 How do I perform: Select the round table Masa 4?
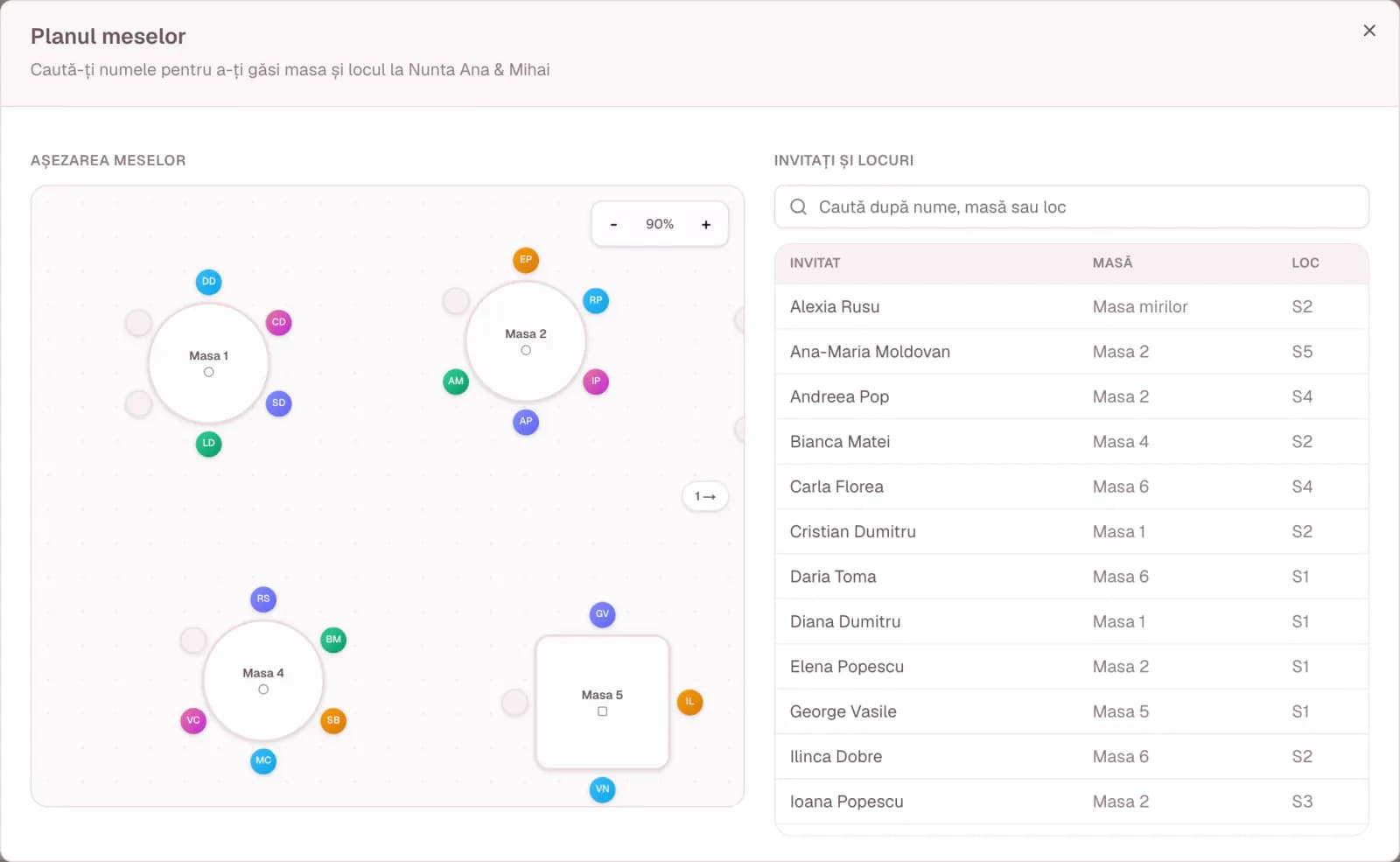pos(263,681)
